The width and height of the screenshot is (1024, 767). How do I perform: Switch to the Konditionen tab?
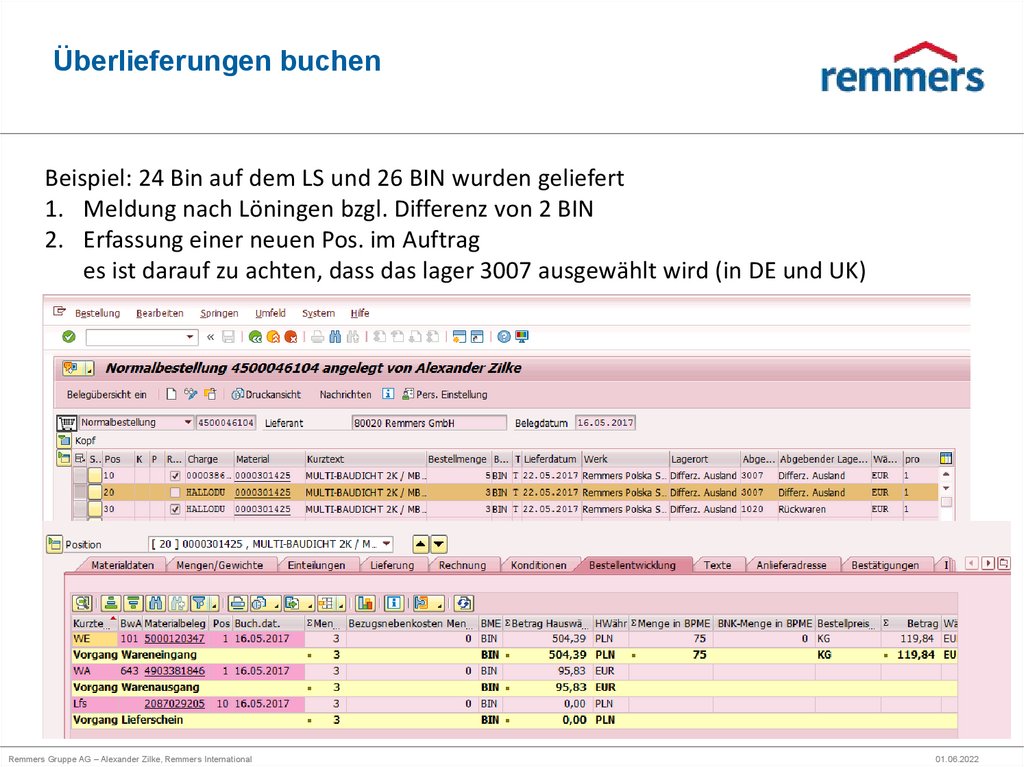point(539,564)
